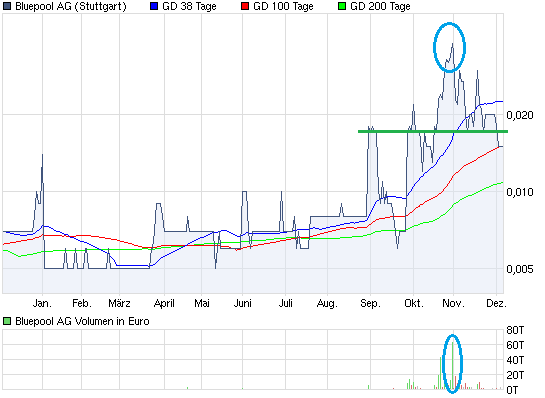Click the '0,020' price axis value
Screen dimensions: 545x398
[520, 115]
